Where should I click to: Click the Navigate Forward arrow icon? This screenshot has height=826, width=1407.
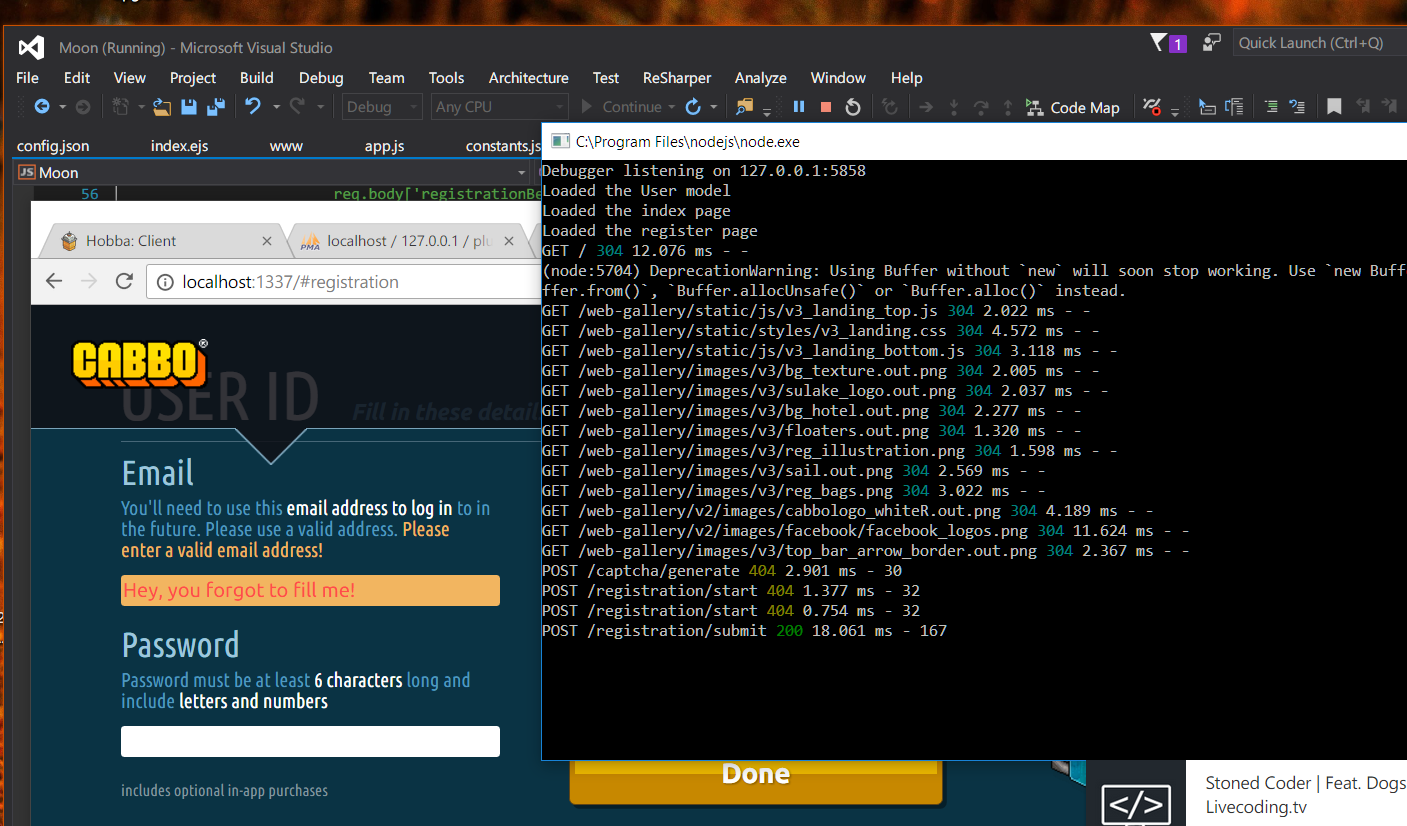point(83,107)
